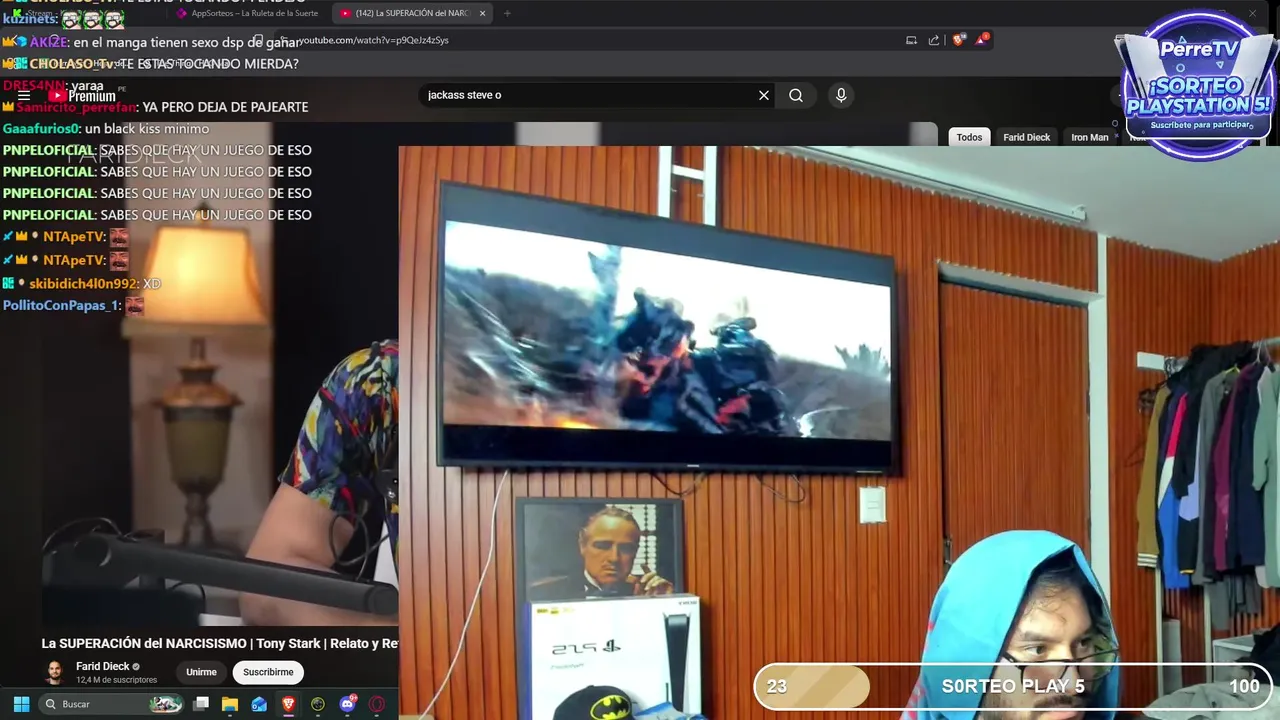Screen dimensions: 1280x720
Task: Click chat username skibidich4l0n992
Action: pyautogui.click(x=84, y=284)
